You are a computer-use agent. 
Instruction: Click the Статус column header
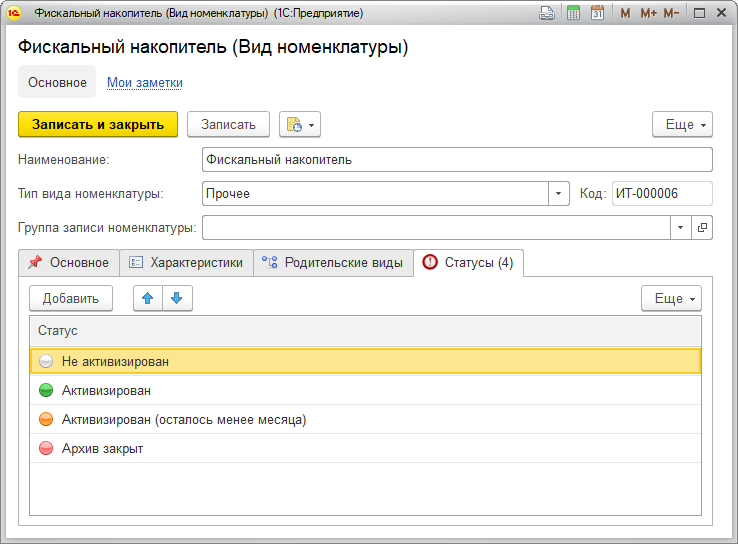(x=365, y=331)
